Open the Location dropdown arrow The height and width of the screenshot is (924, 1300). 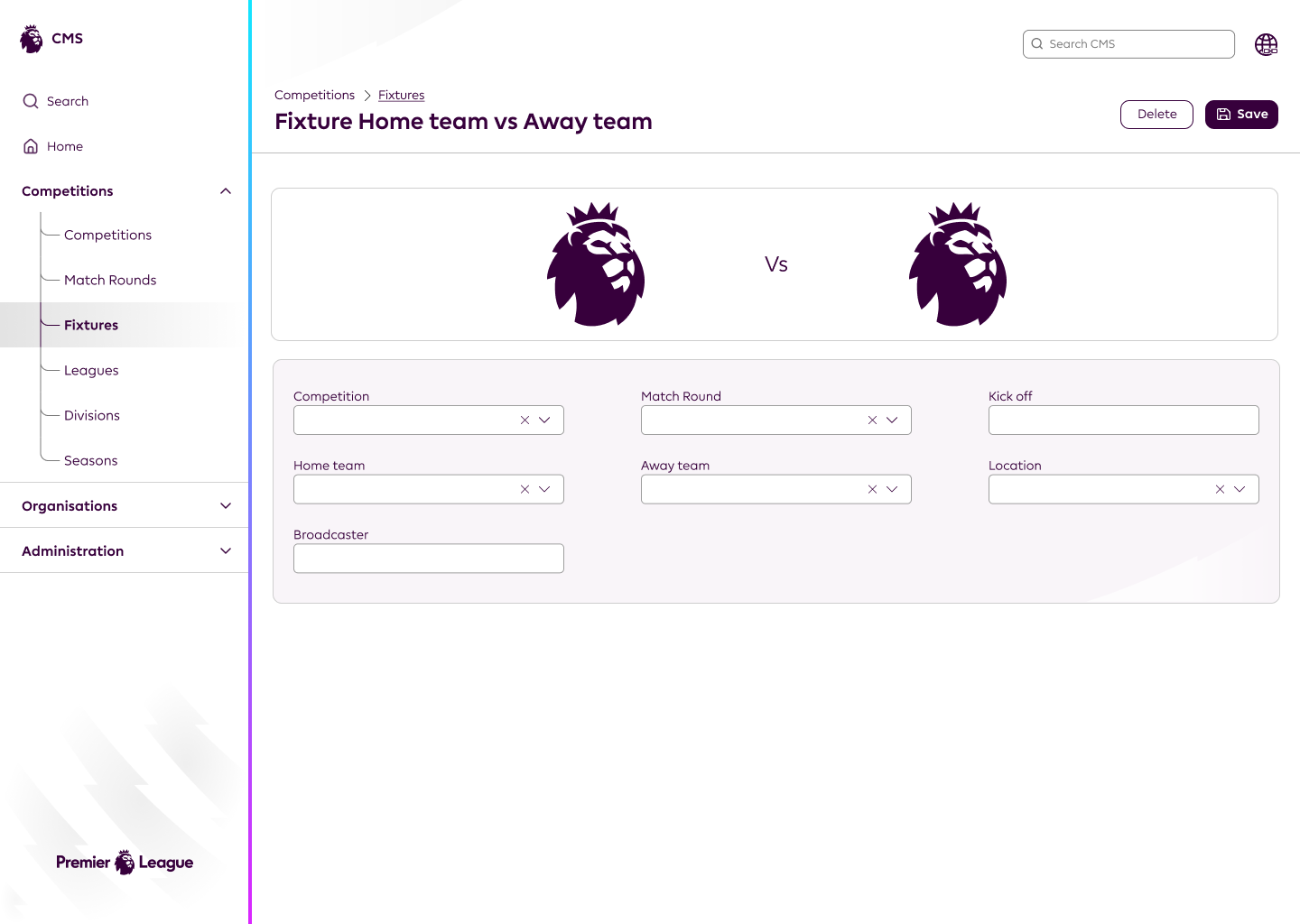click(x=1240, y=490)
